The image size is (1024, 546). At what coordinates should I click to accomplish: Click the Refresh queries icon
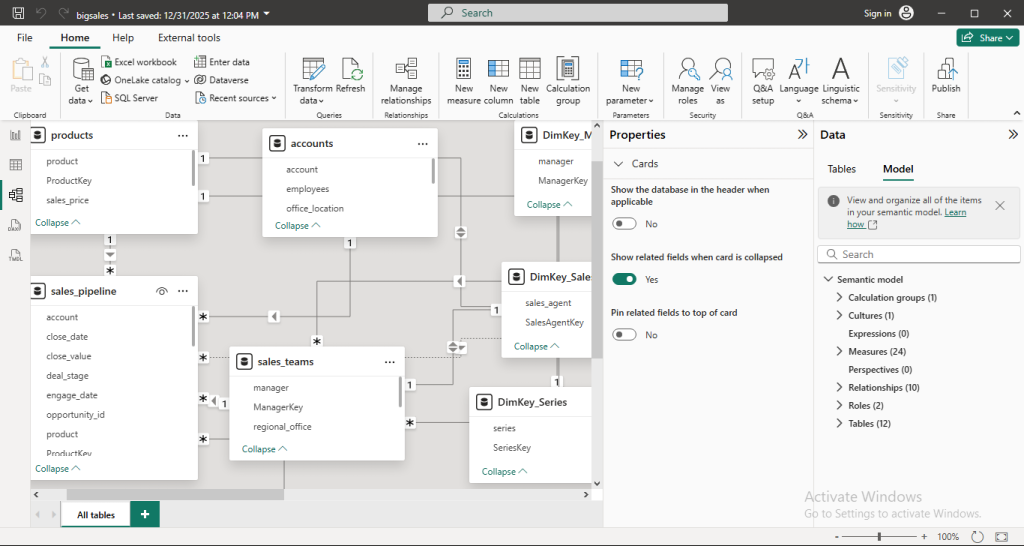351,70
